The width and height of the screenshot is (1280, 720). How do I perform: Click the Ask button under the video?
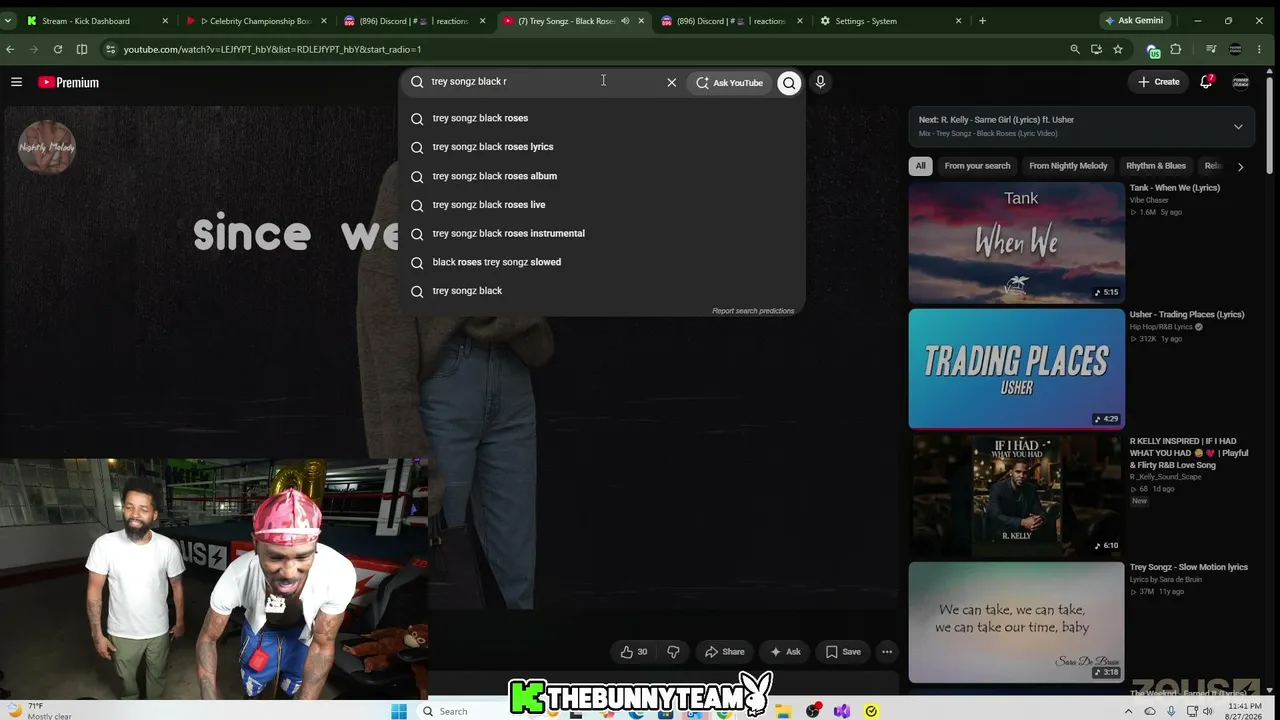(785, 652)
